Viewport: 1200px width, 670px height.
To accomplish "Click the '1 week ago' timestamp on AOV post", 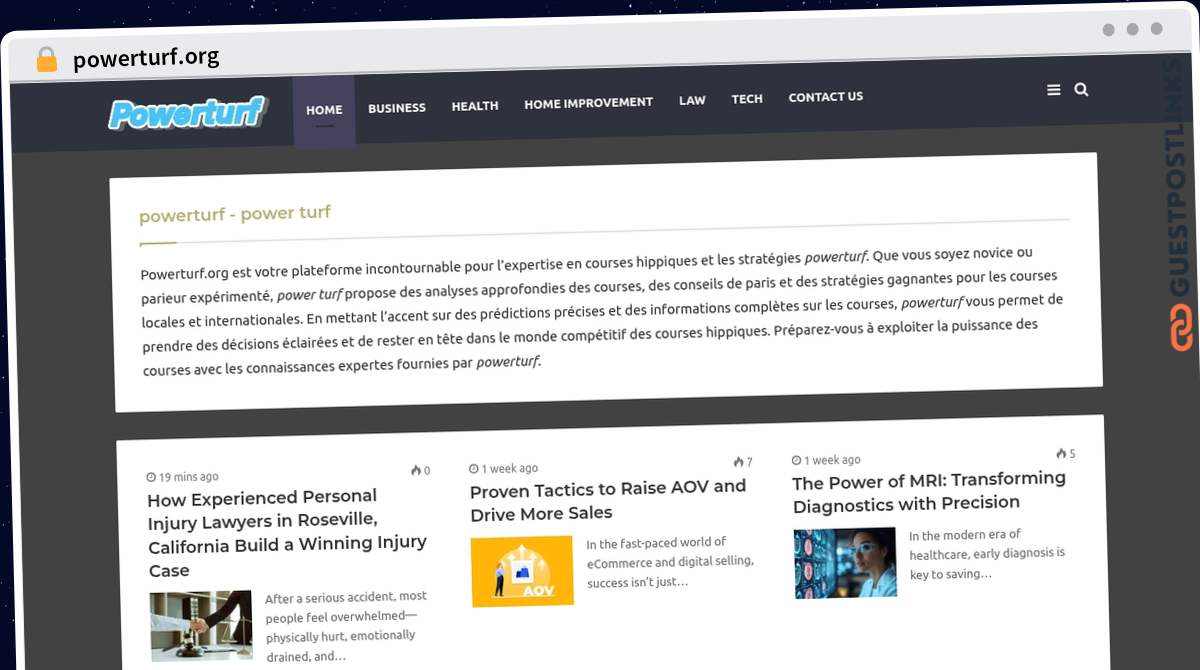I will coord(510,468).
